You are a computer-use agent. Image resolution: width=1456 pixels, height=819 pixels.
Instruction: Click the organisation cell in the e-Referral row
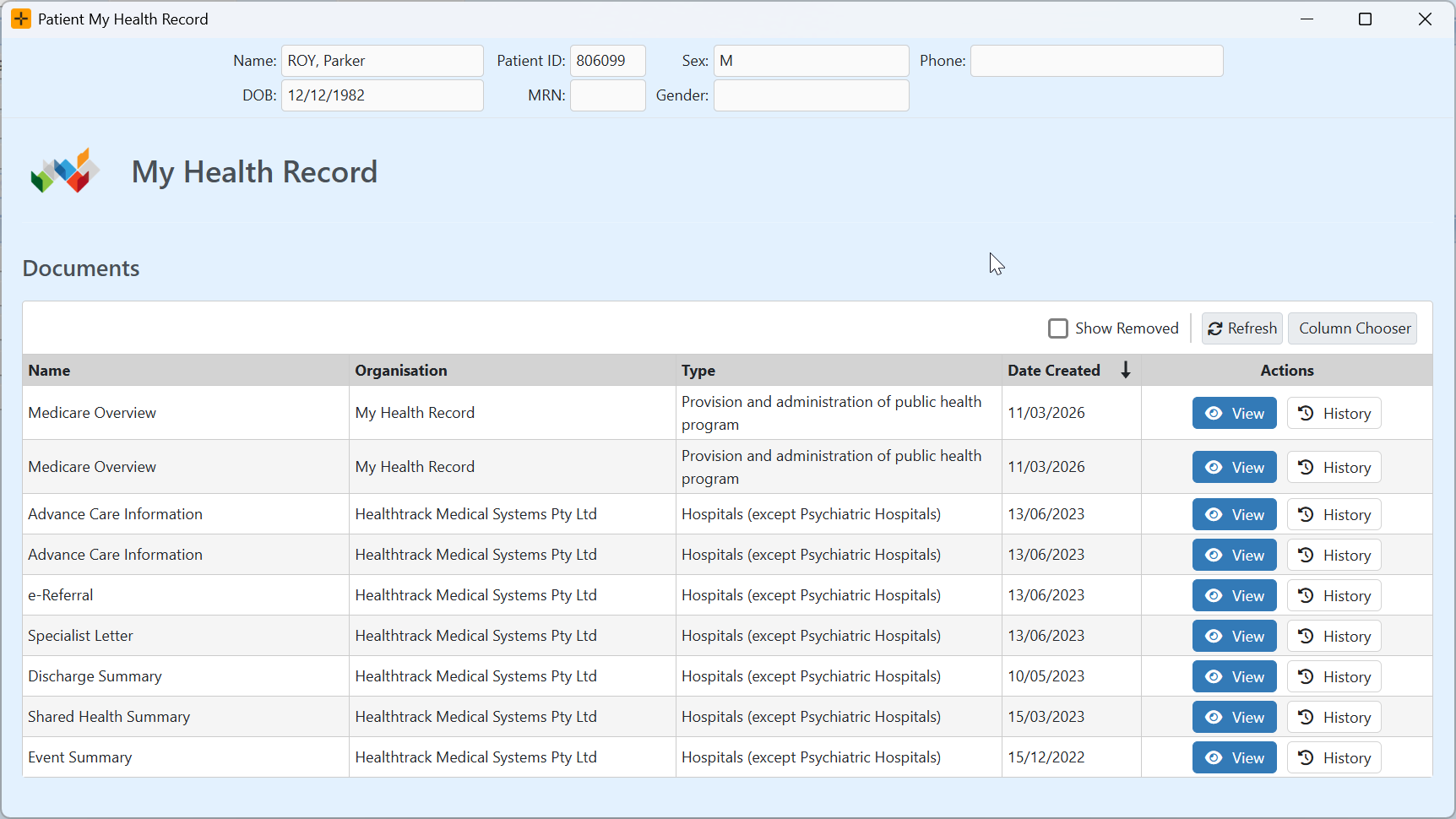click(513, 595)
